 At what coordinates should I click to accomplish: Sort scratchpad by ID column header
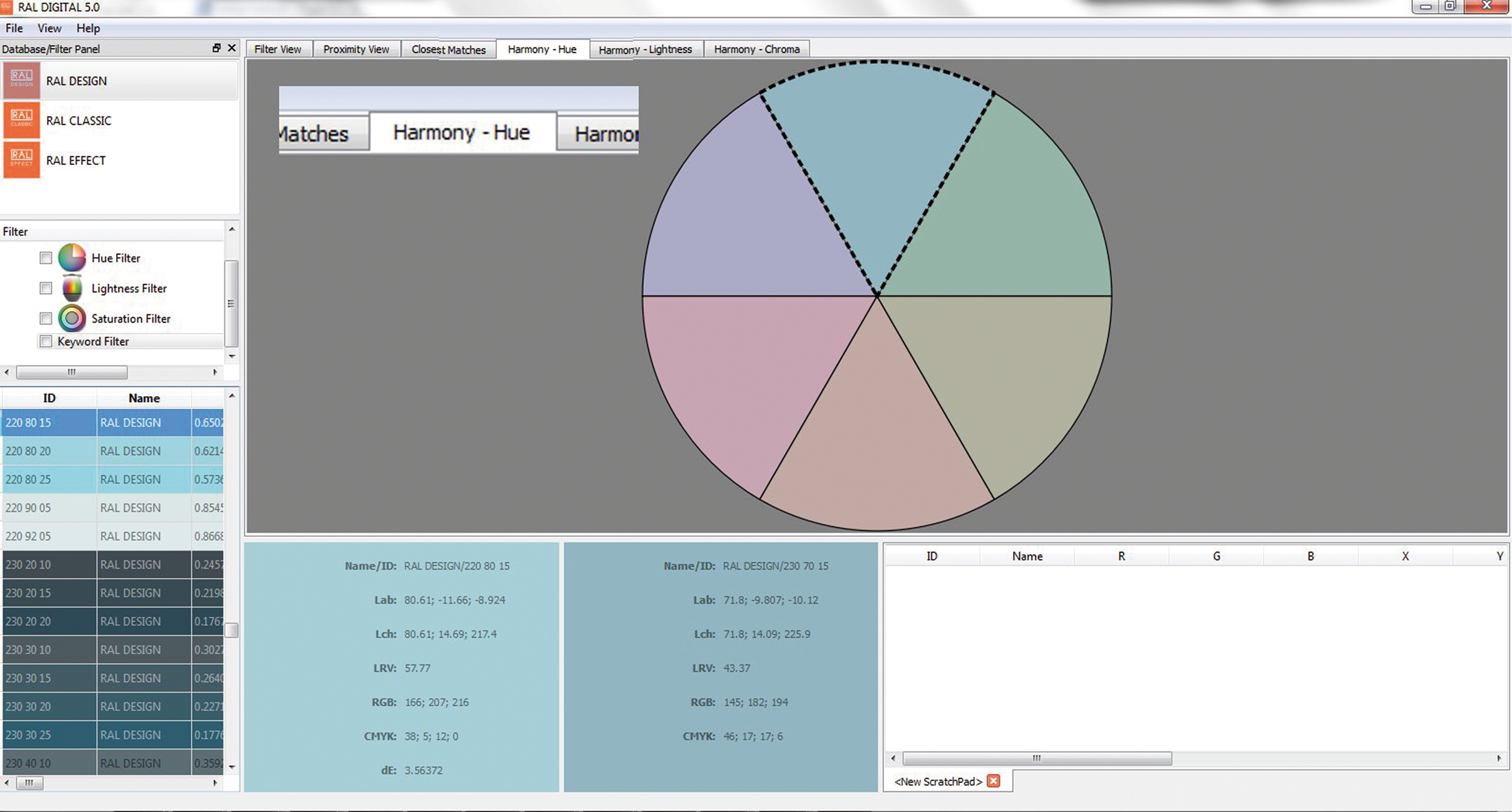point(931,556)
